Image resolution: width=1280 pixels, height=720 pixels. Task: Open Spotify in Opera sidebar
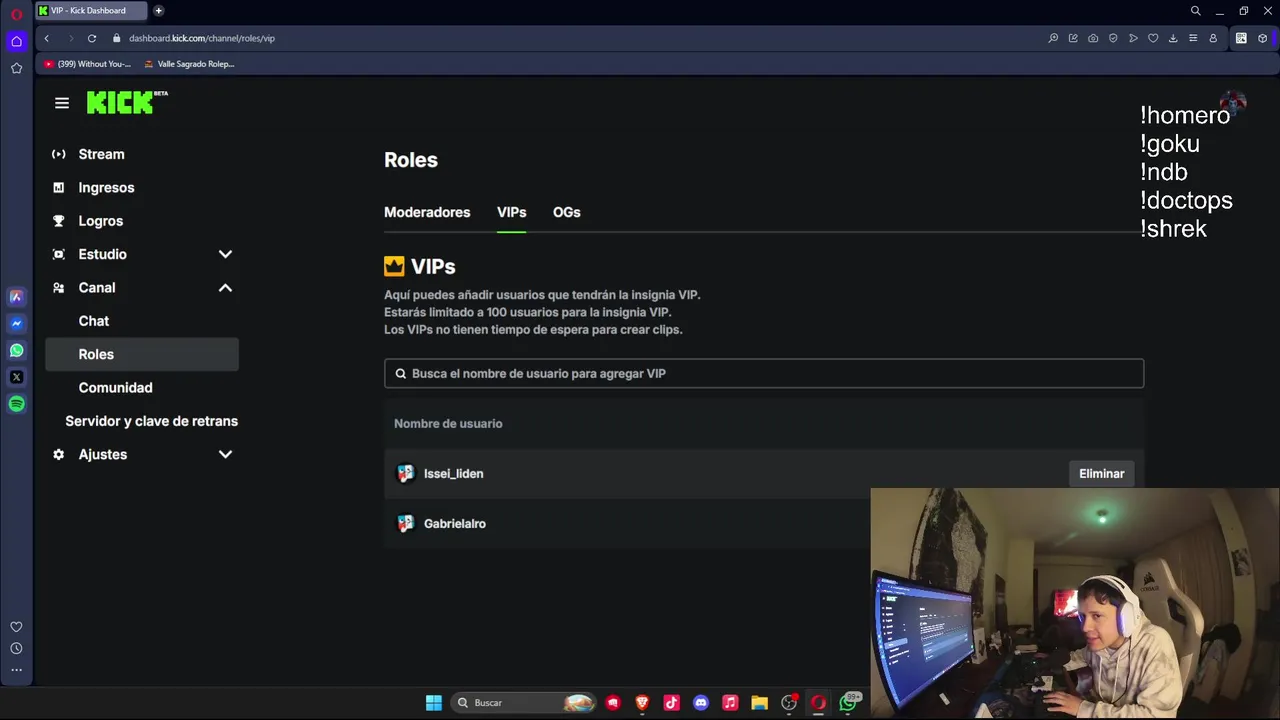point(16,404)
